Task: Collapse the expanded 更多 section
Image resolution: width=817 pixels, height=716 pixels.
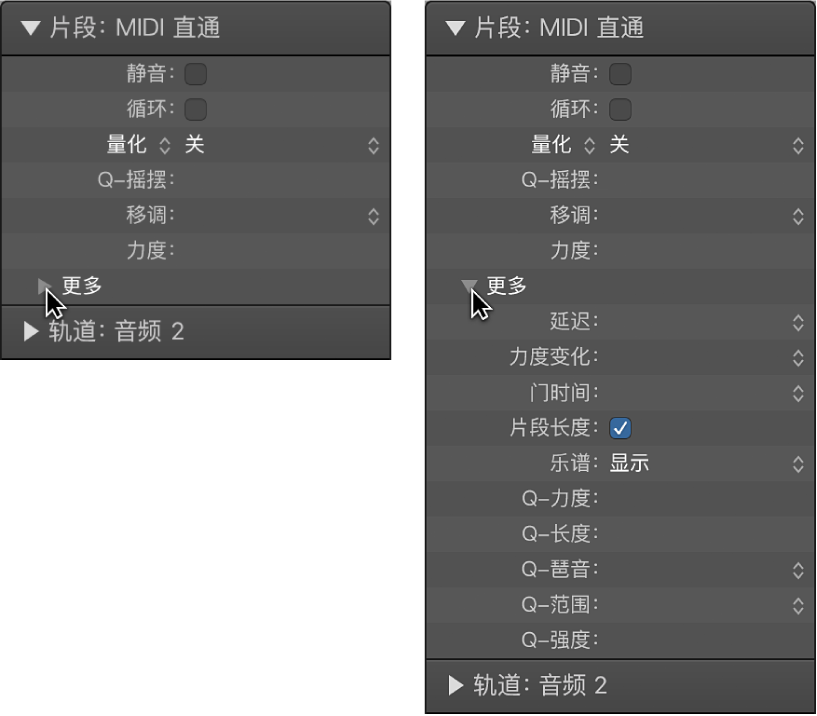Action: tap(470, 286)
